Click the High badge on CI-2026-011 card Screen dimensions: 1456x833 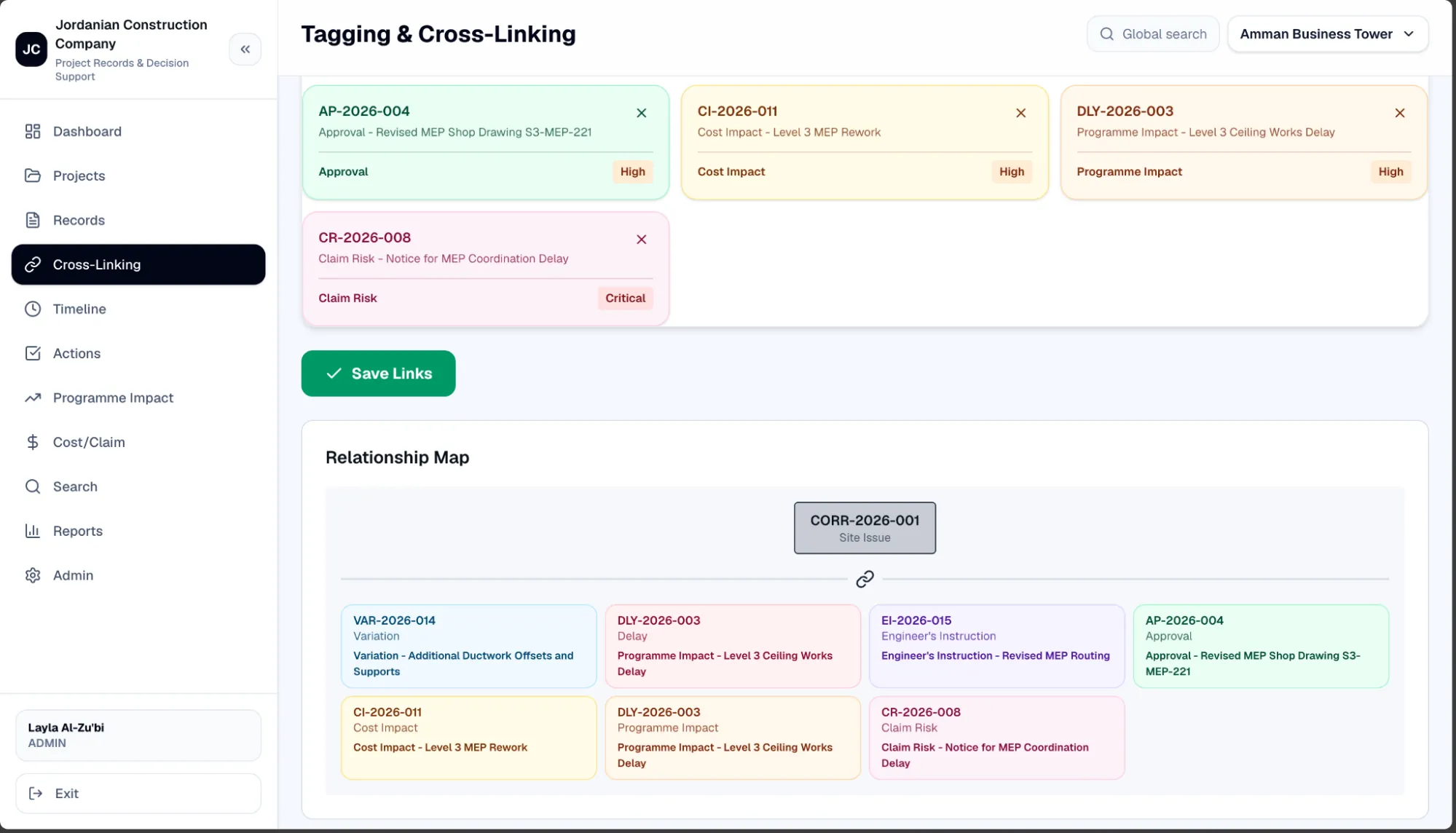tap(1012, 172)
